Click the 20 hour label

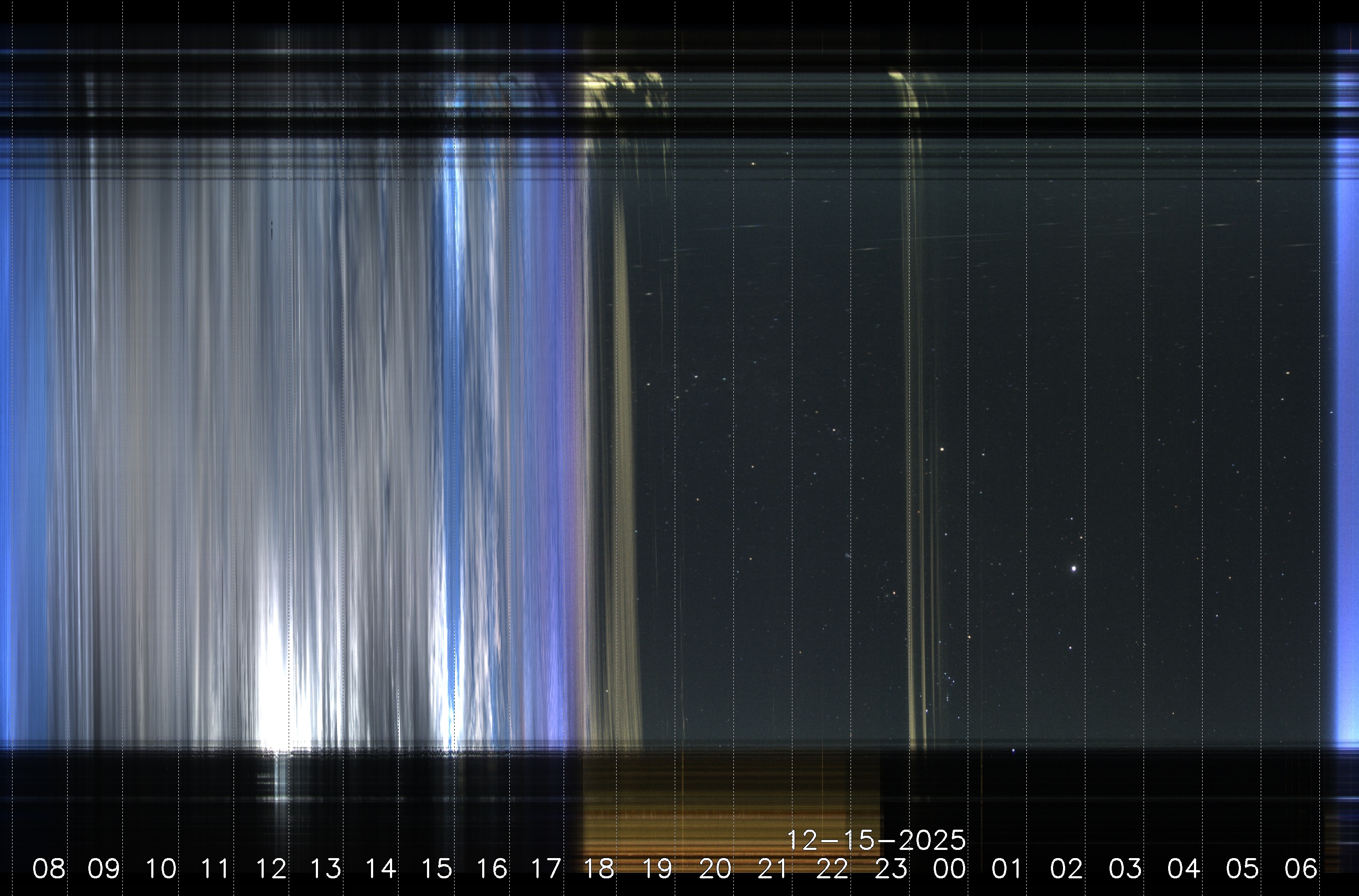[715, 869]
